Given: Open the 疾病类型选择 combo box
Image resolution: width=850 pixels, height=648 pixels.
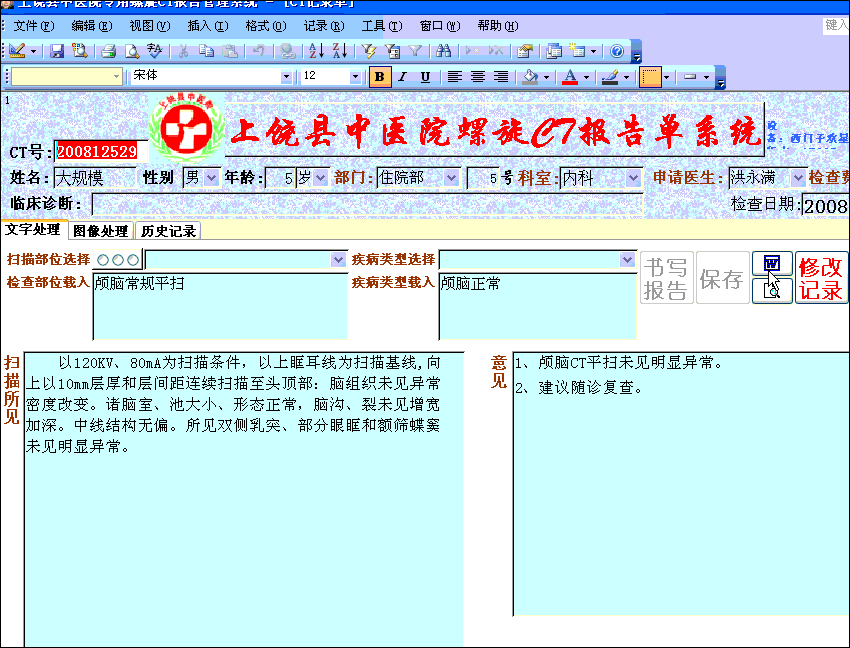Looking at the screenshot, I should coord(537,260).
